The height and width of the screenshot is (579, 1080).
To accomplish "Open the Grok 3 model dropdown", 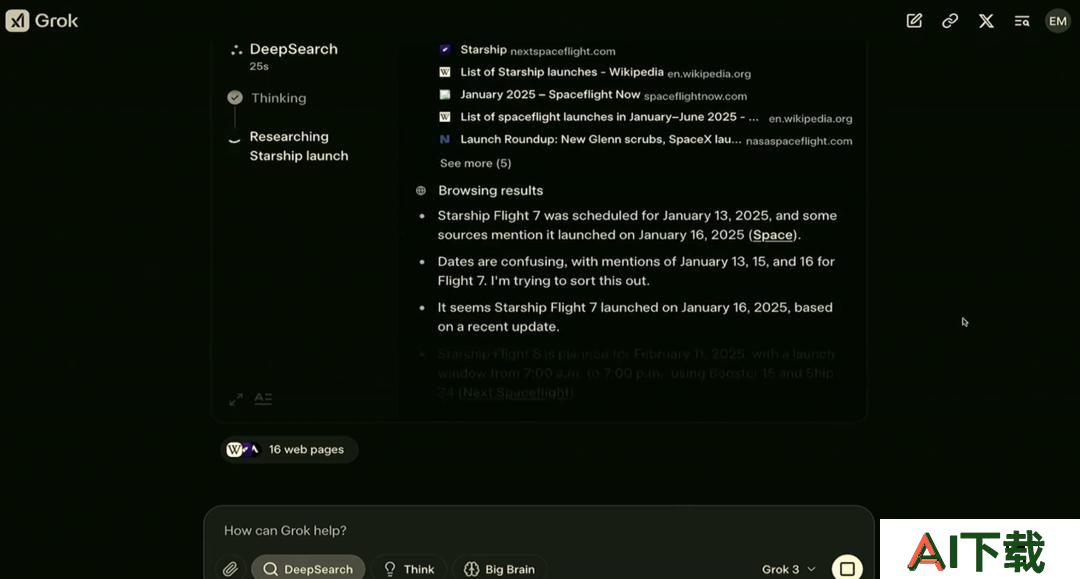I will pos(788,569).
